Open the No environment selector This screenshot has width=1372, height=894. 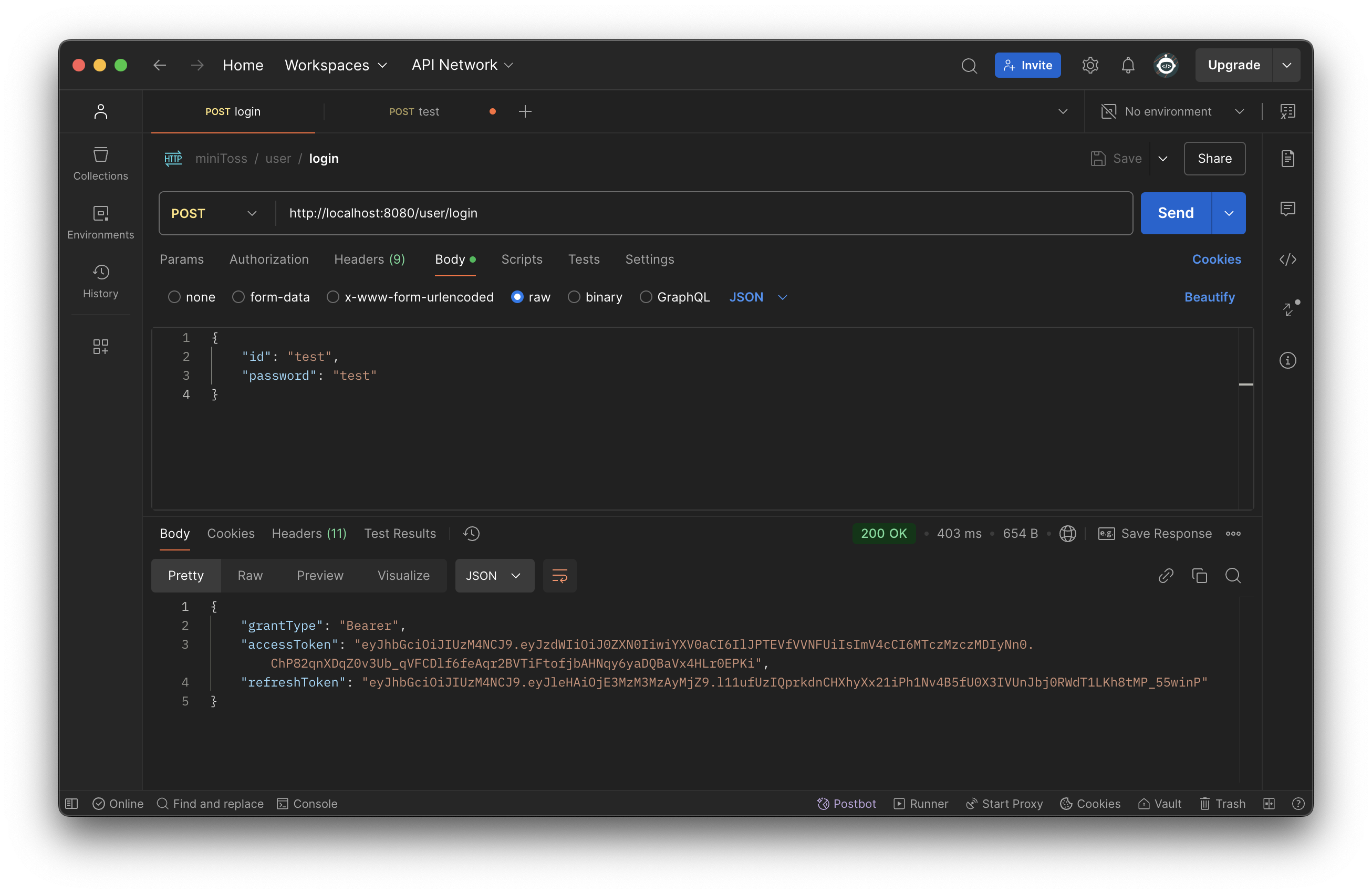pos(1172,111)
